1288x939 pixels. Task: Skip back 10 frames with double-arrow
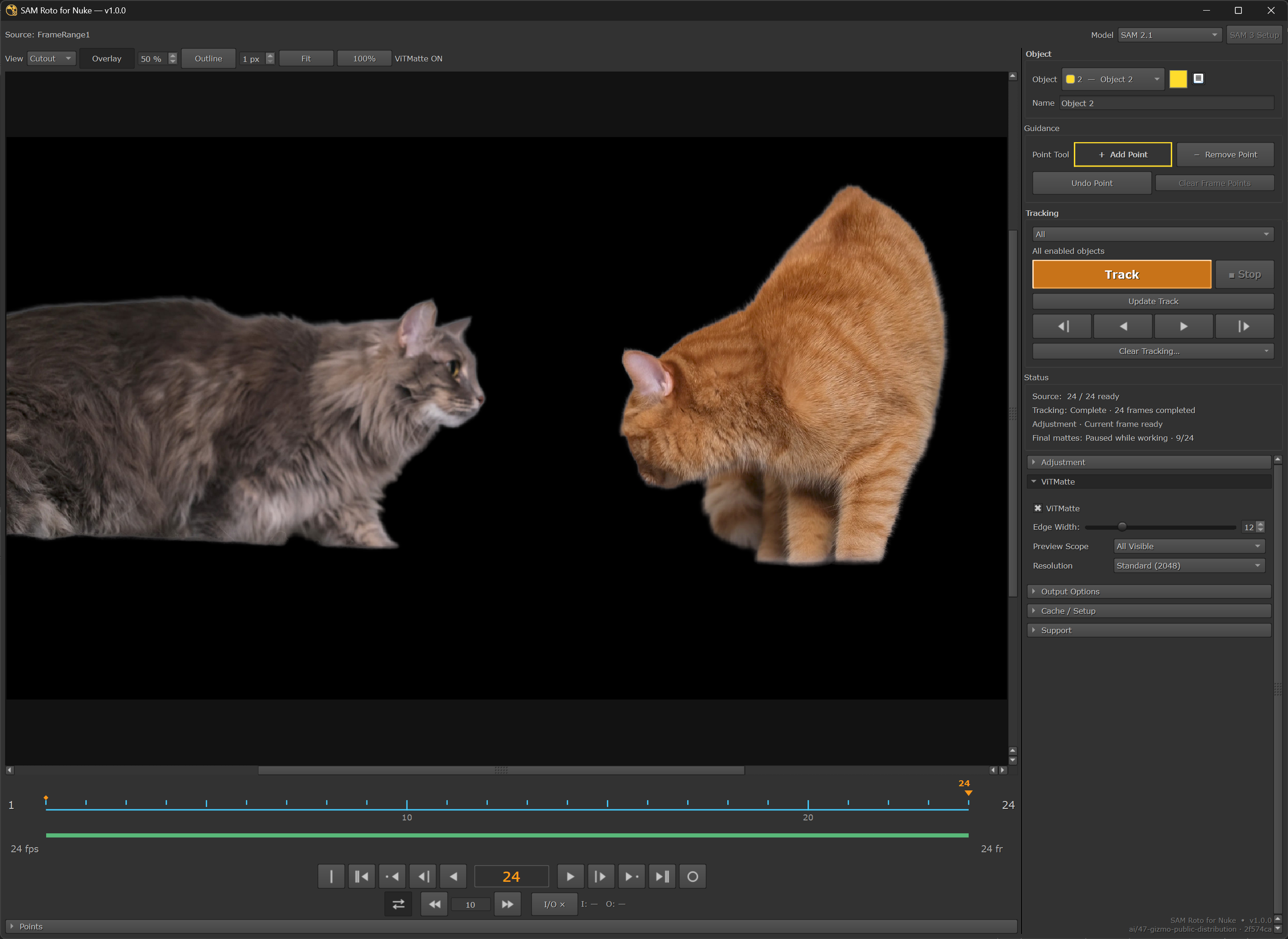434,904
